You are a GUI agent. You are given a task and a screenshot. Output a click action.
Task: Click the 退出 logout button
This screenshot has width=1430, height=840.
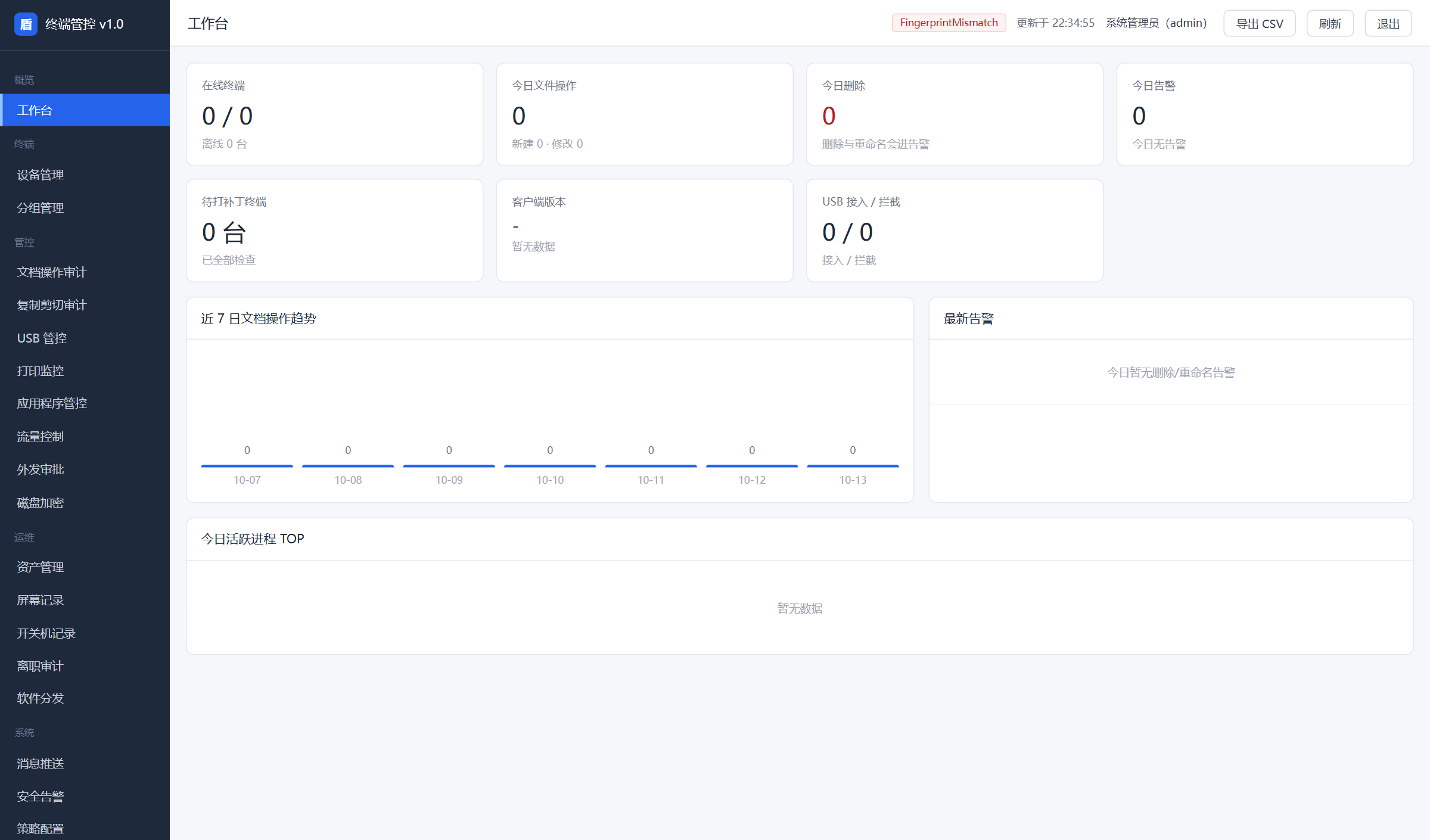1388,23
